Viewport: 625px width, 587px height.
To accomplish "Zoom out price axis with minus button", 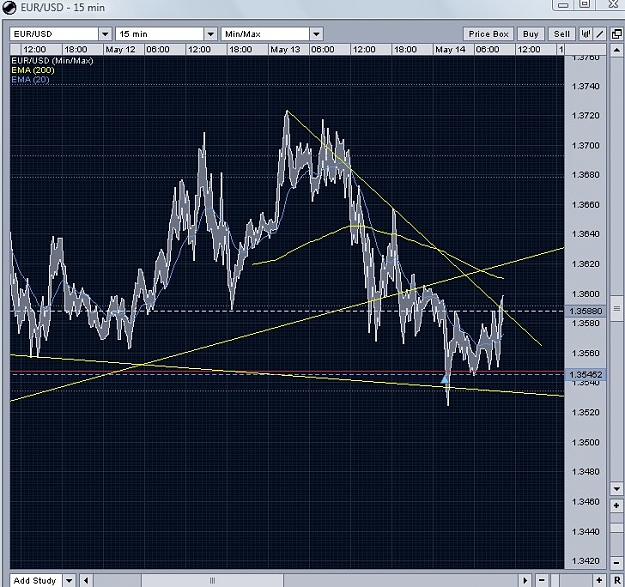I will coord(616,563).
